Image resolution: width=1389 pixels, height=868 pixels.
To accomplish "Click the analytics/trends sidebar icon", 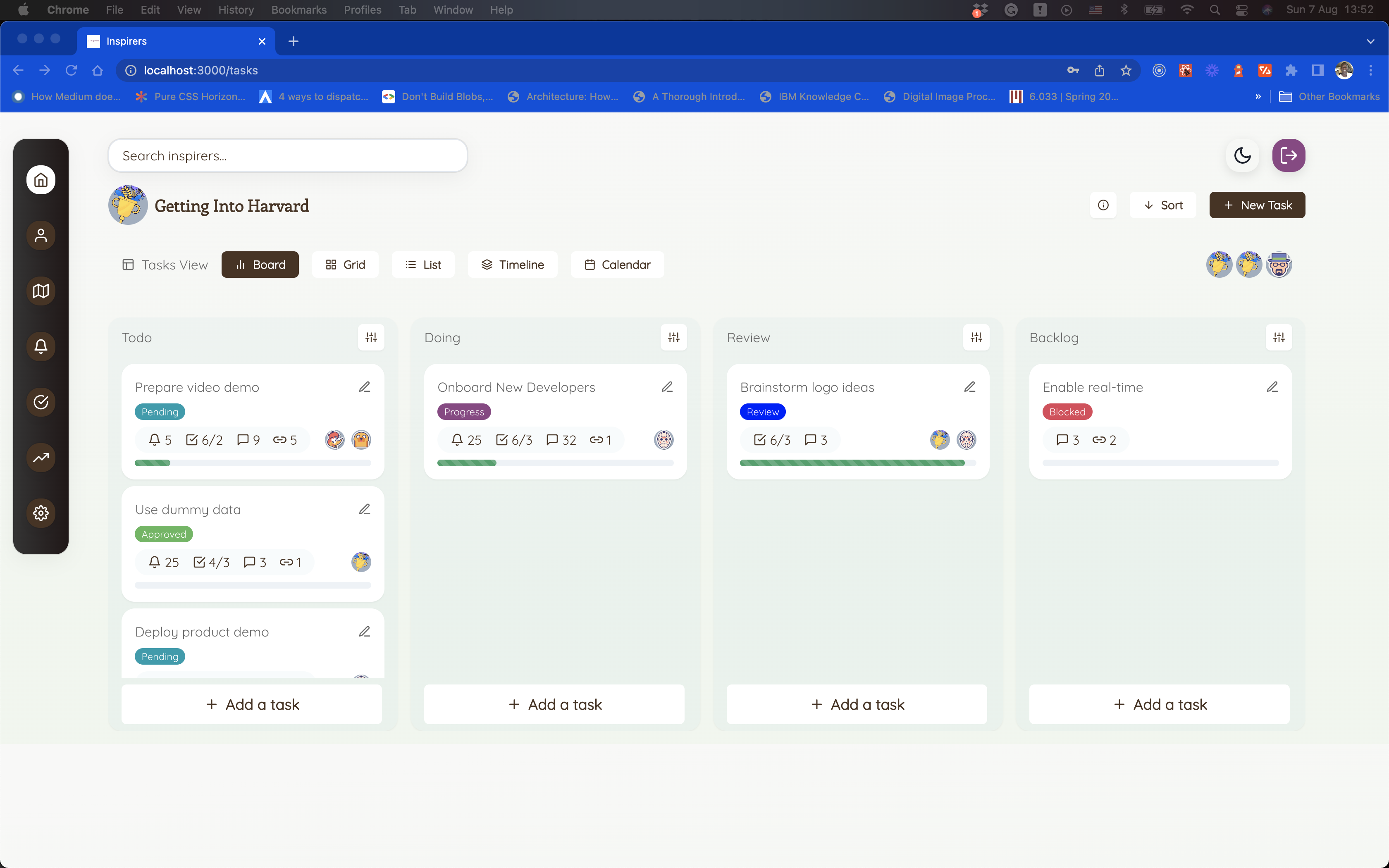I will [40, 457].
